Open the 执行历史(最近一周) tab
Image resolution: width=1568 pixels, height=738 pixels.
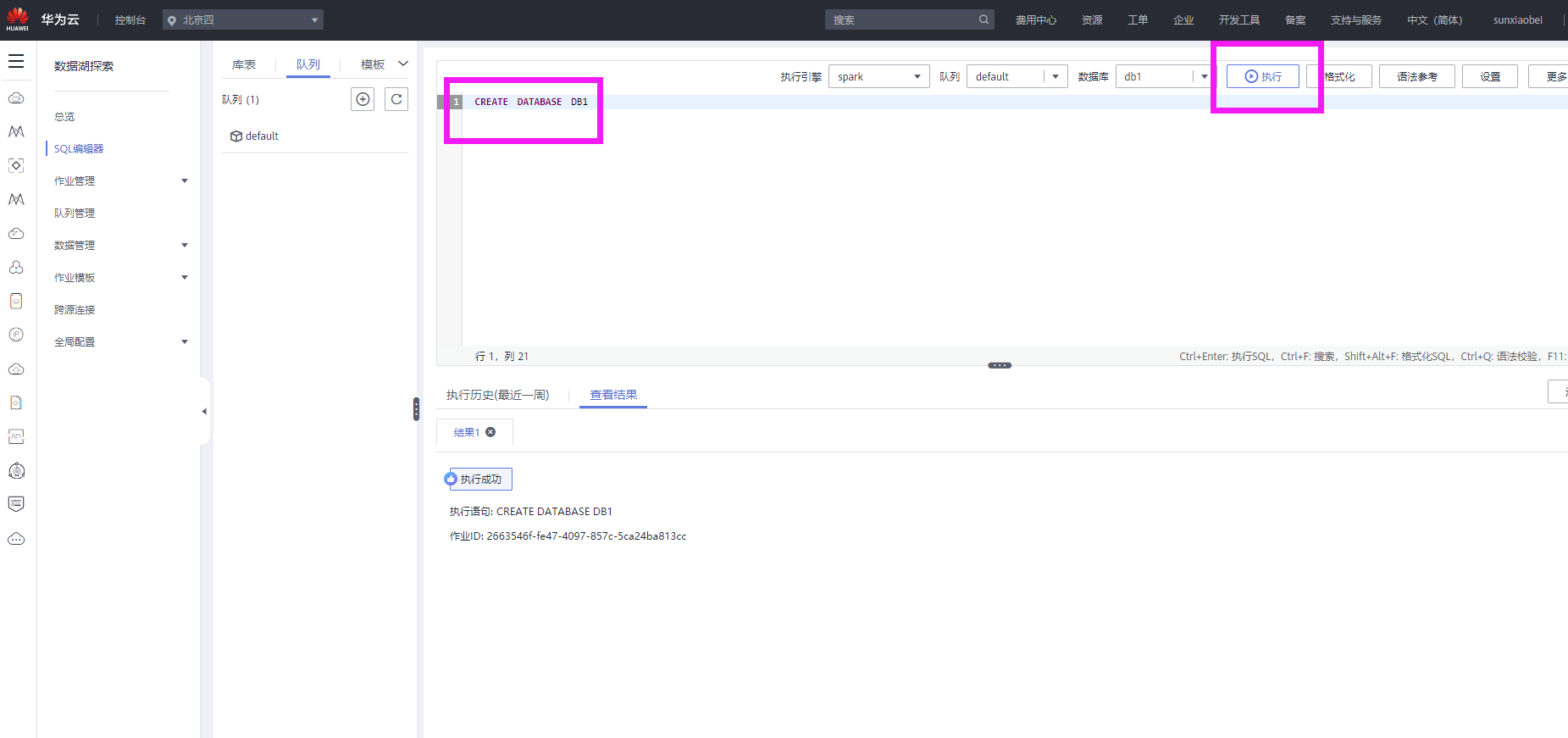[x=498, y=395]
